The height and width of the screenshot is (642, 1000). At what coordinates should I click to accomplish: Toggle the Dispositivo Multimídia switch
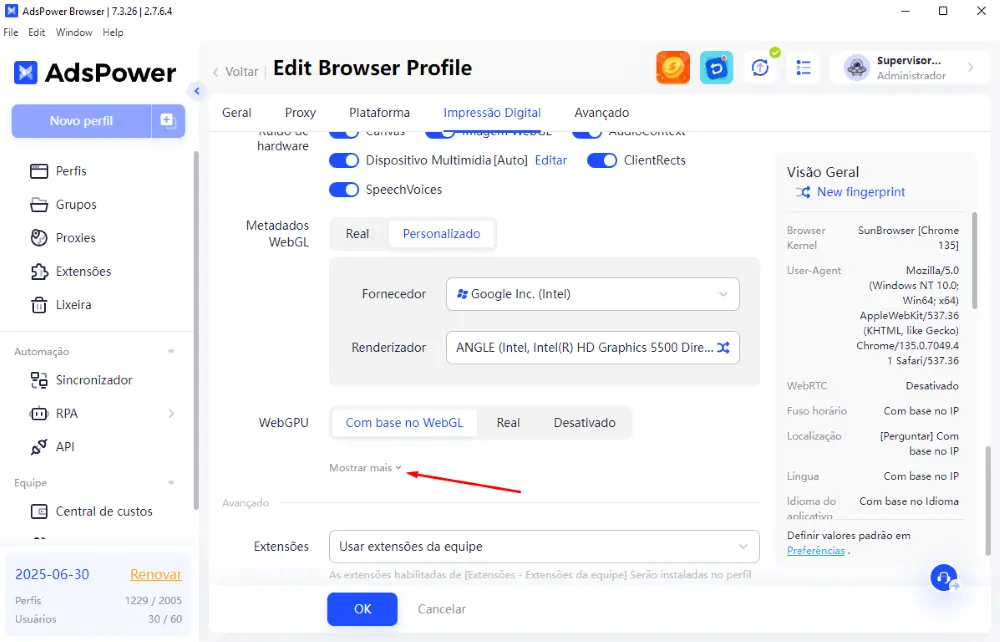point(344,161)
